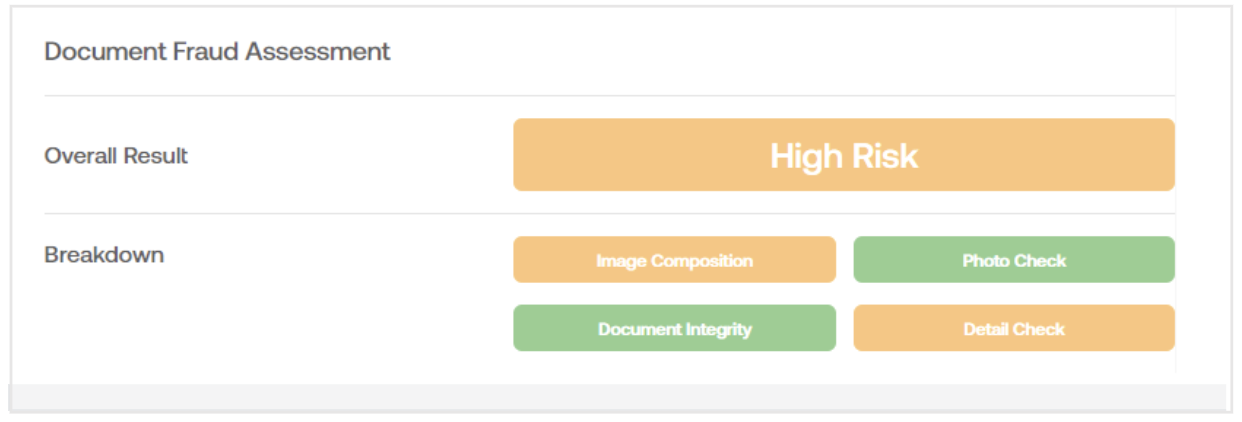Open the Detail Check breakdown item
Viewport: 1242px width, 422px height.
click(x=1014, y=328)
